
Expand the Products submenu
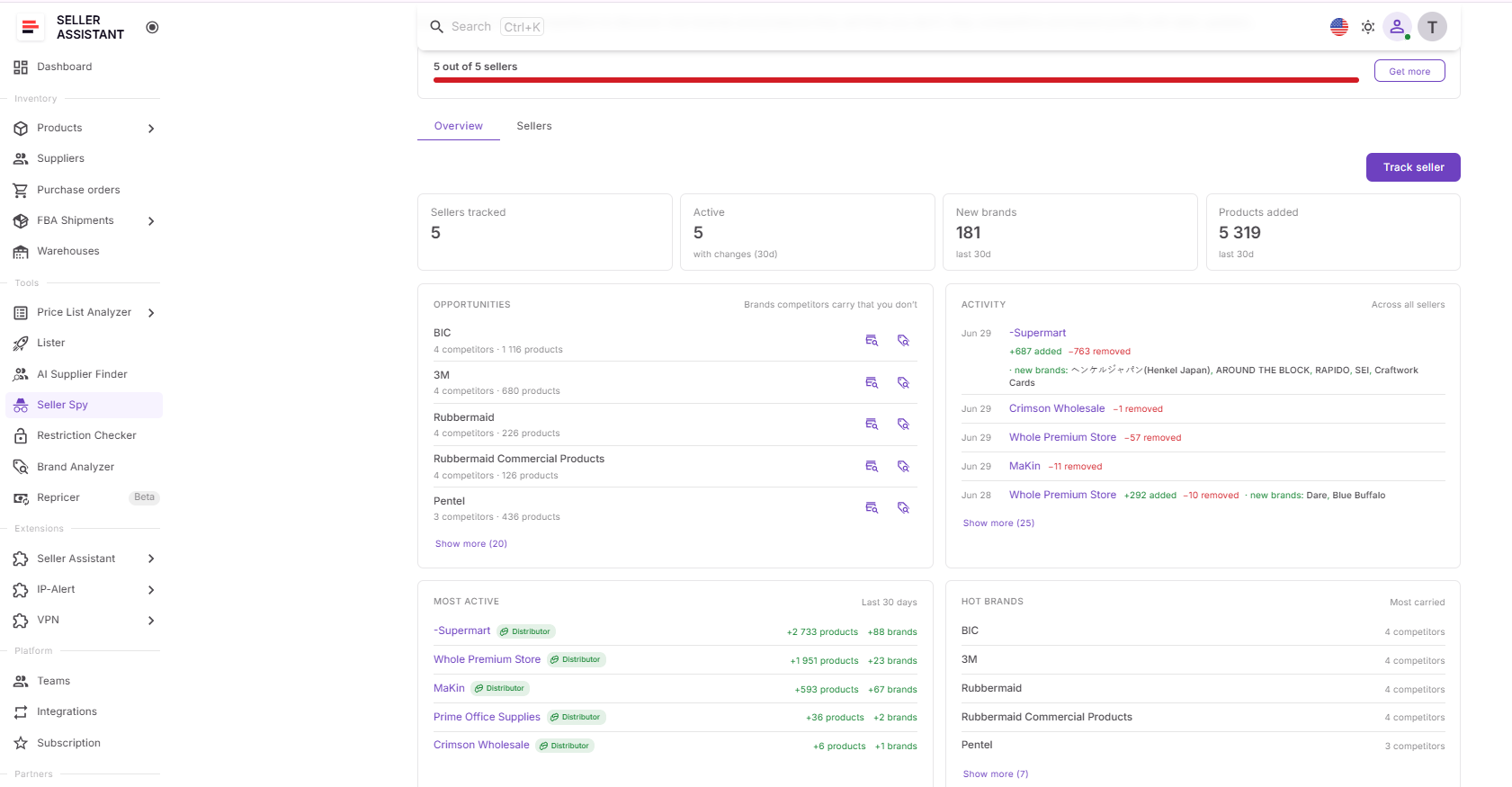pyautogui.click(x=151, y=129)
